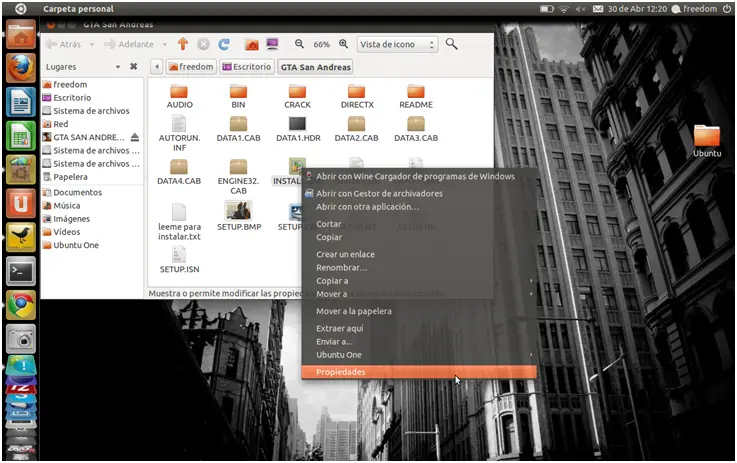Select the leeme para instalar.txt file
Image resolution: width=737 pixels, height=463 pixels.
coord(179,222)
